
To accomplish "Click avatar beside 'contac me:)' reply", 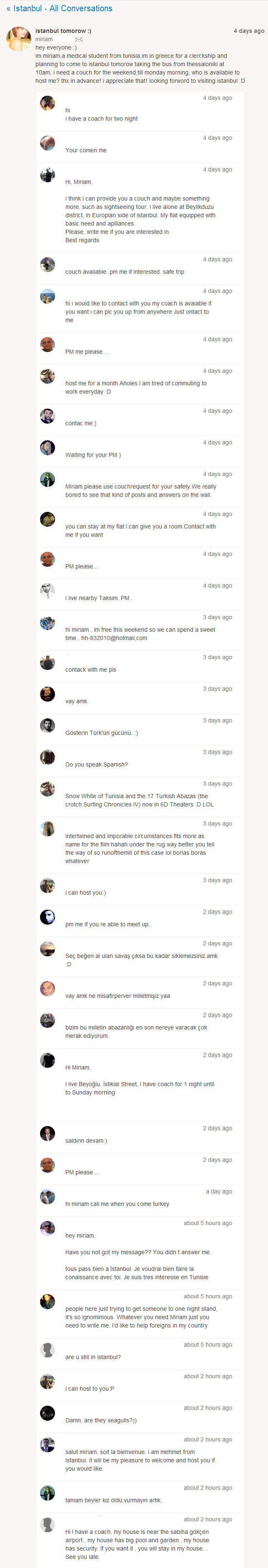I will [x=48, y=417].
